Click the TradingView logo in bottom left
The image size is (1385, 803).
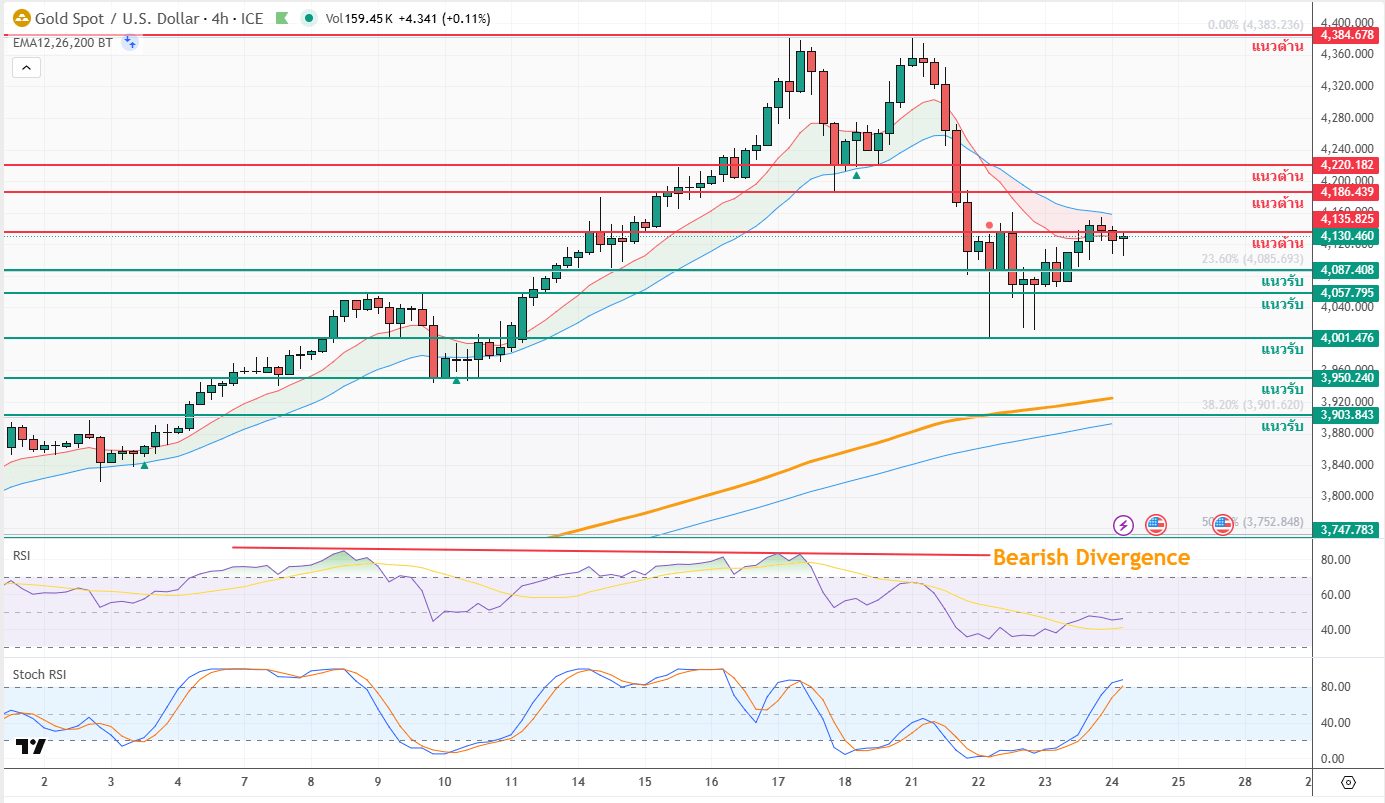tap(30, 746)
